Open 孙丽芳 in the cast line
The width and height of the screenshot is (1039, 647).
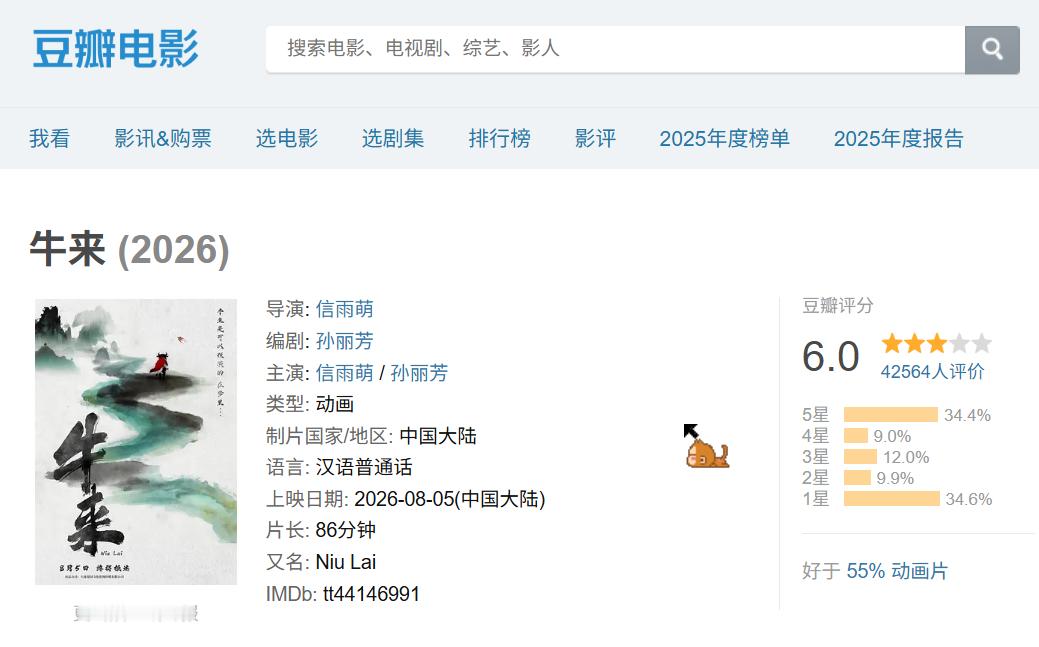[x=419, y=373]
